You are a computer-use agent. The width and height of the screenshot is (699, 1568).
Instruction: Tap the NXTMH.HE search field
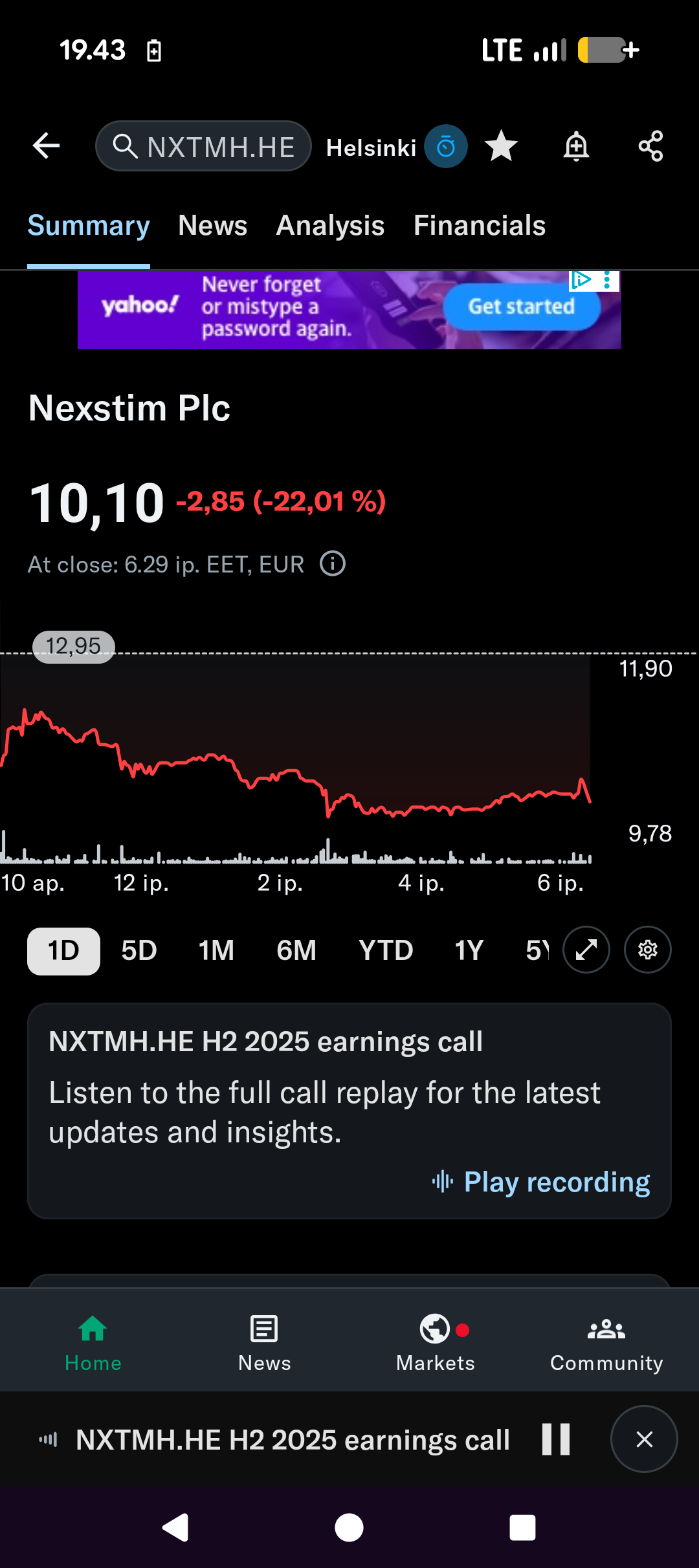click(x=204, y=147)
